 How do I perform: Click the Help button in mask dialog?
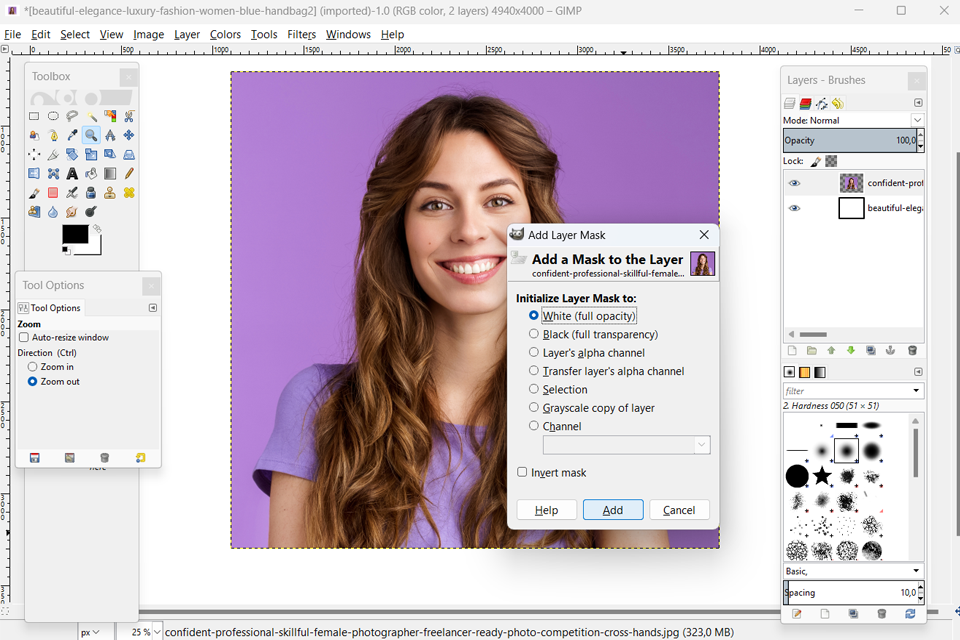(546, 510)
